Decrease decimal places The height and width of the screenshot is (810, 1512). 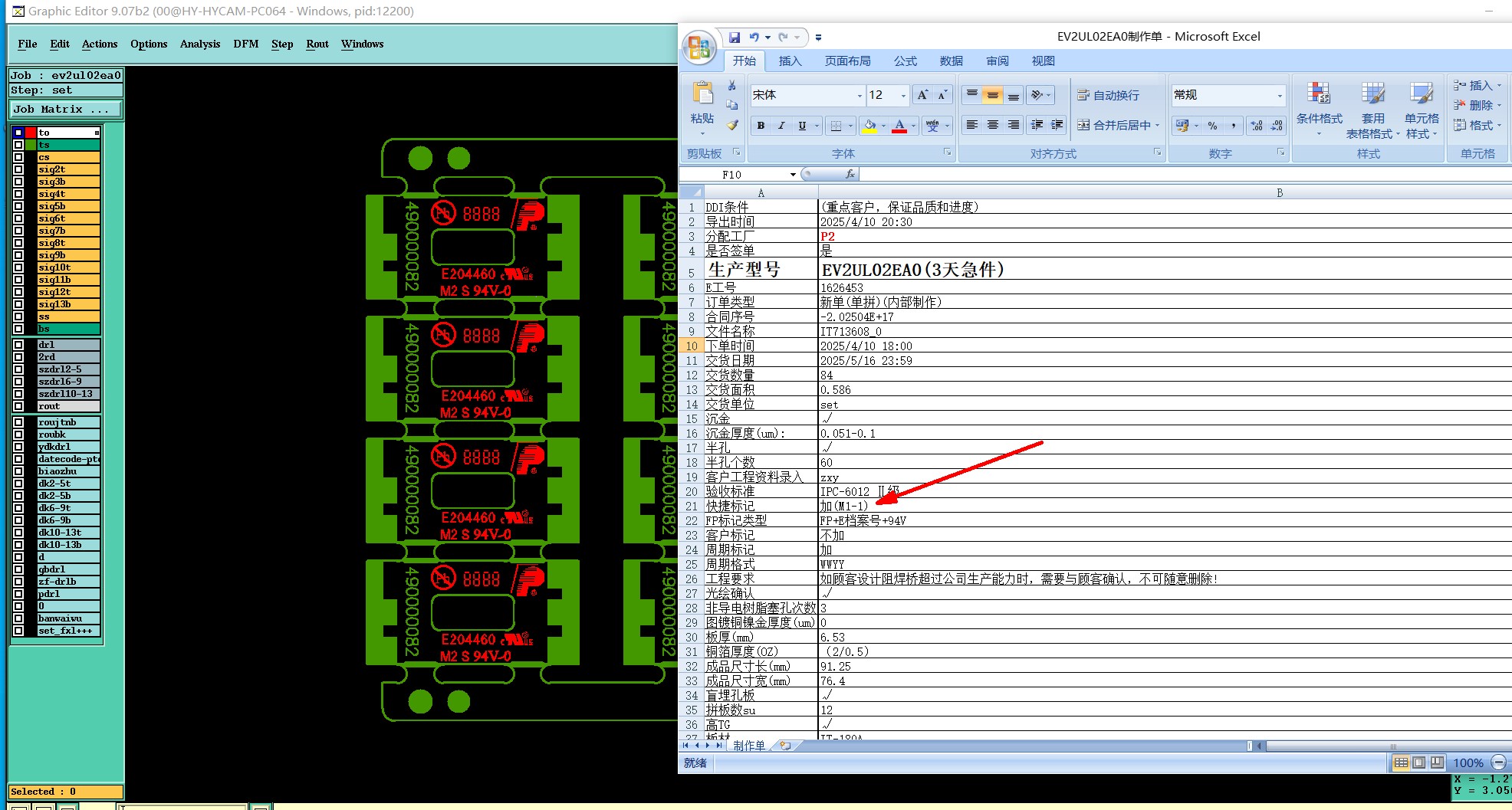click(x=1277, y=126)
